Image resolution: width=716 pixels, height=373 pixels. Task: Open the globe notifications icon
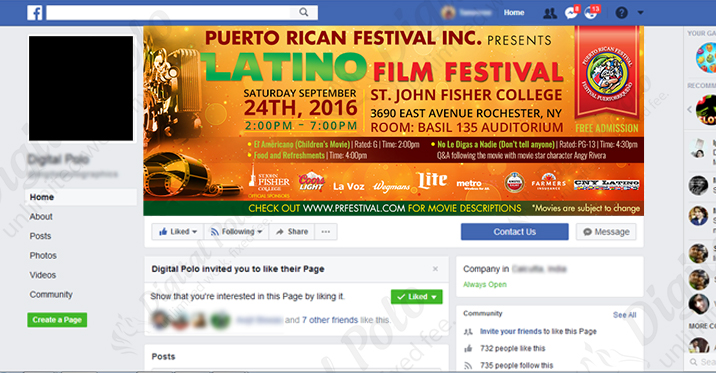591,13
